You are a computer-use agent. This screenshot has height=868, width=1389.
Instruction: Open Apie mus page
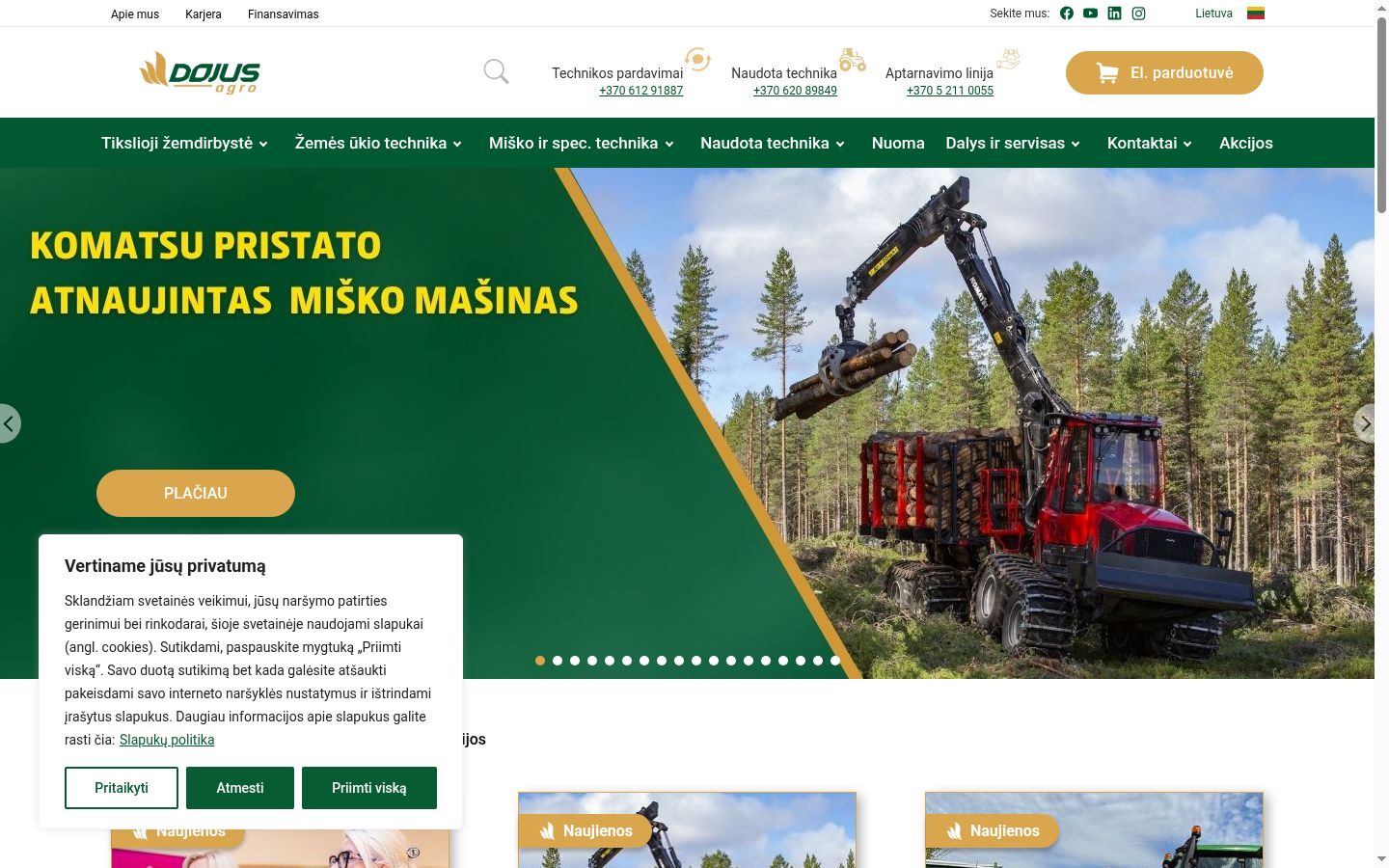(x=135, y=14)
